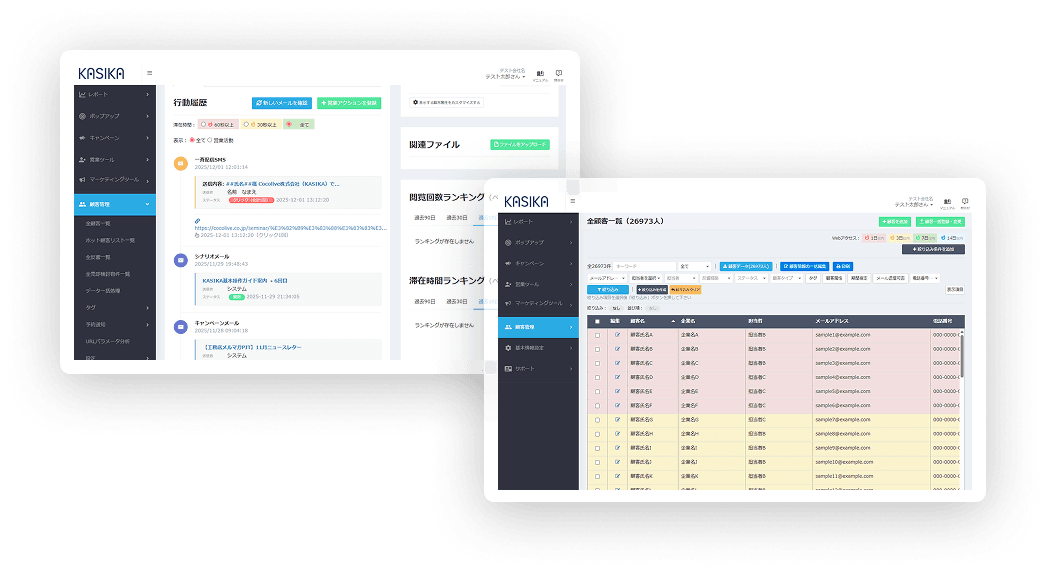Screen dimensions: 1046x572
Task: Click the edit icon for 顧客氏名G row
Action: pyautogui.click(x=617, y=419)
